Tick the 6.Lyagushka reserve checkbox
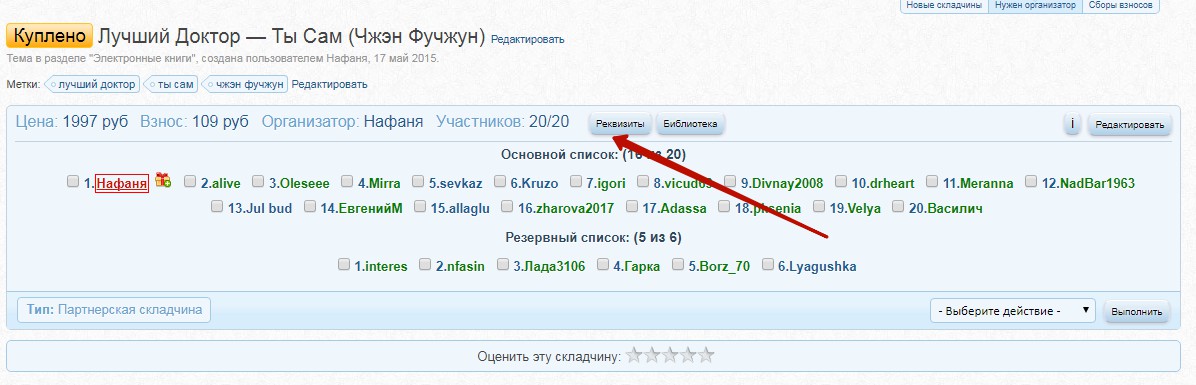This screenshot has height=385, width=1196. point(767,265)
